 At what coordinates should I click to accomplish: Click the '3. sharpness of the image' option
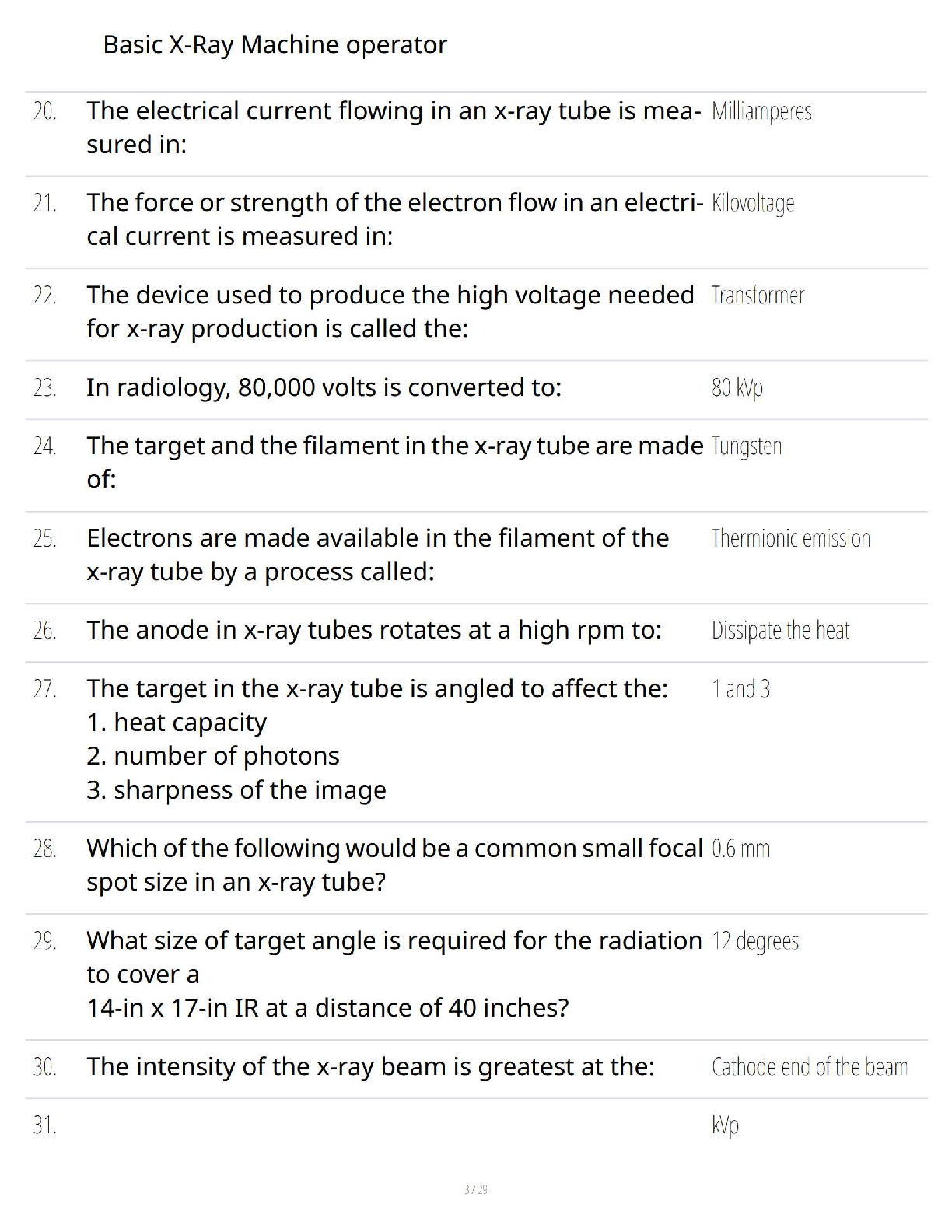point(236,790)
